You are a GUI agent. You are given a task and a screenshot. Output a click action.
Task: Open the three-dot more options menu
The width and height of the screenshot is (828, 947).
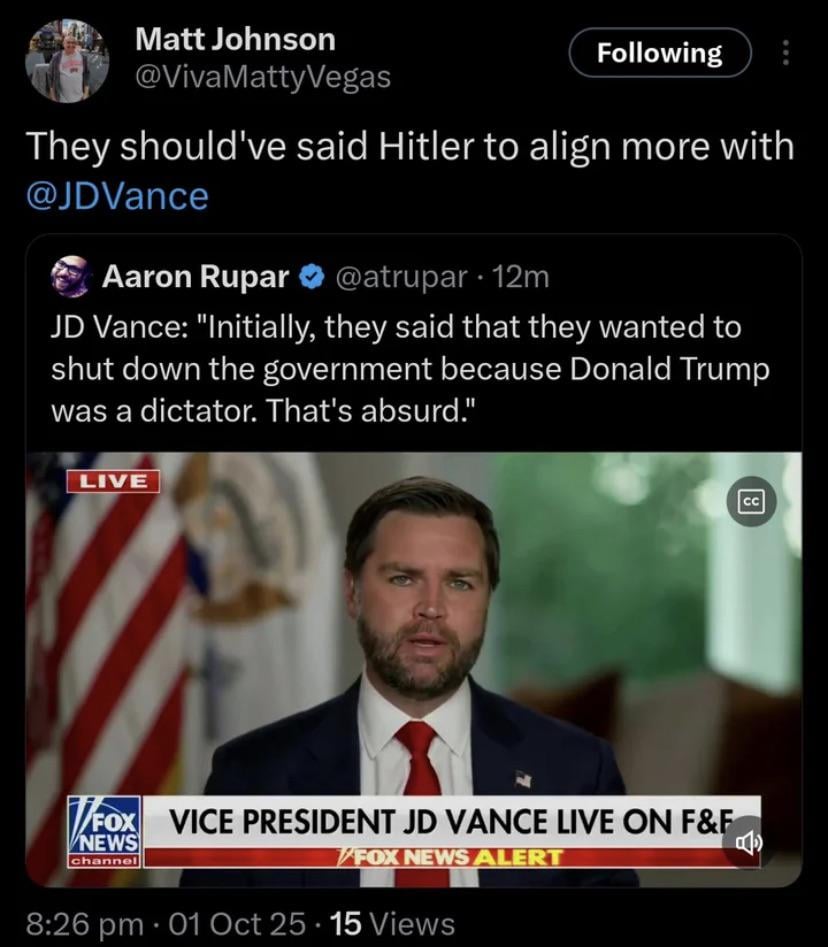[785, 53]
